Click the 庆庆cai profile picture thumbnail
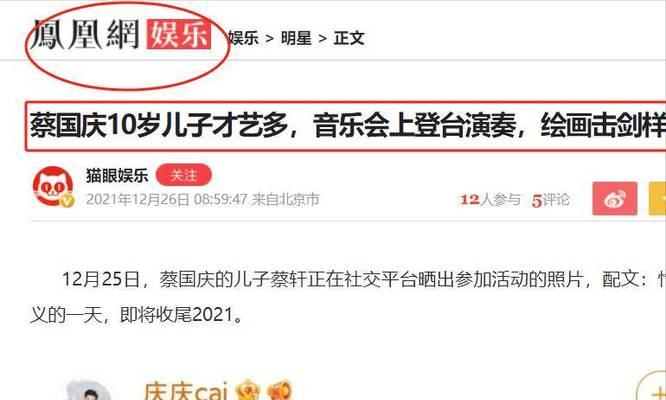Screen dimensions: 666x400 (88, 390)
